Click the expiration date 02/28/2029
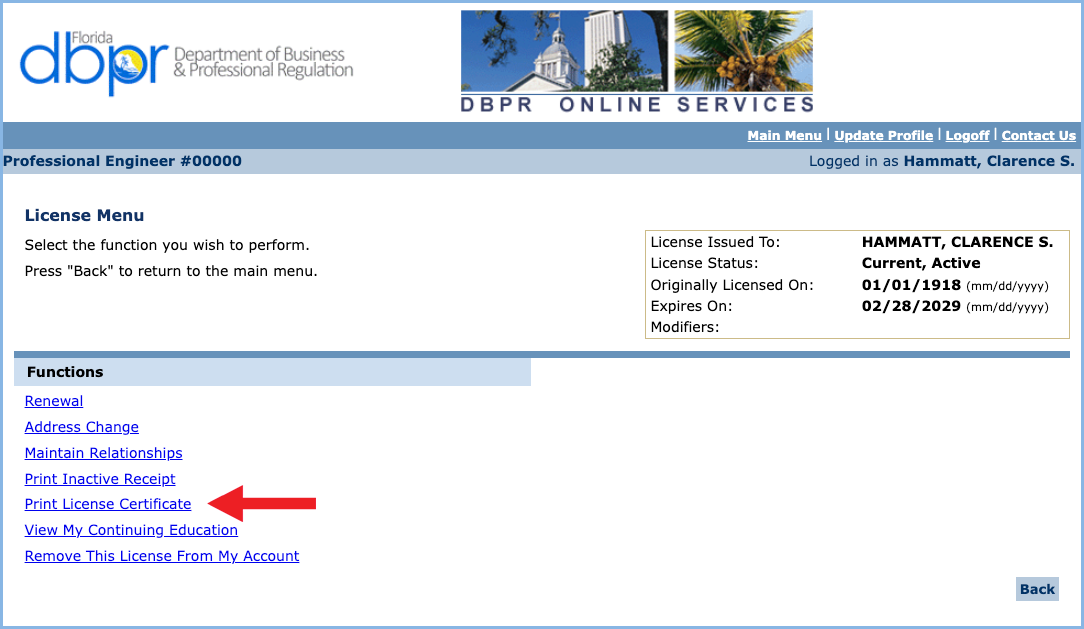1084x629 pixels. (x=911, y=306)
